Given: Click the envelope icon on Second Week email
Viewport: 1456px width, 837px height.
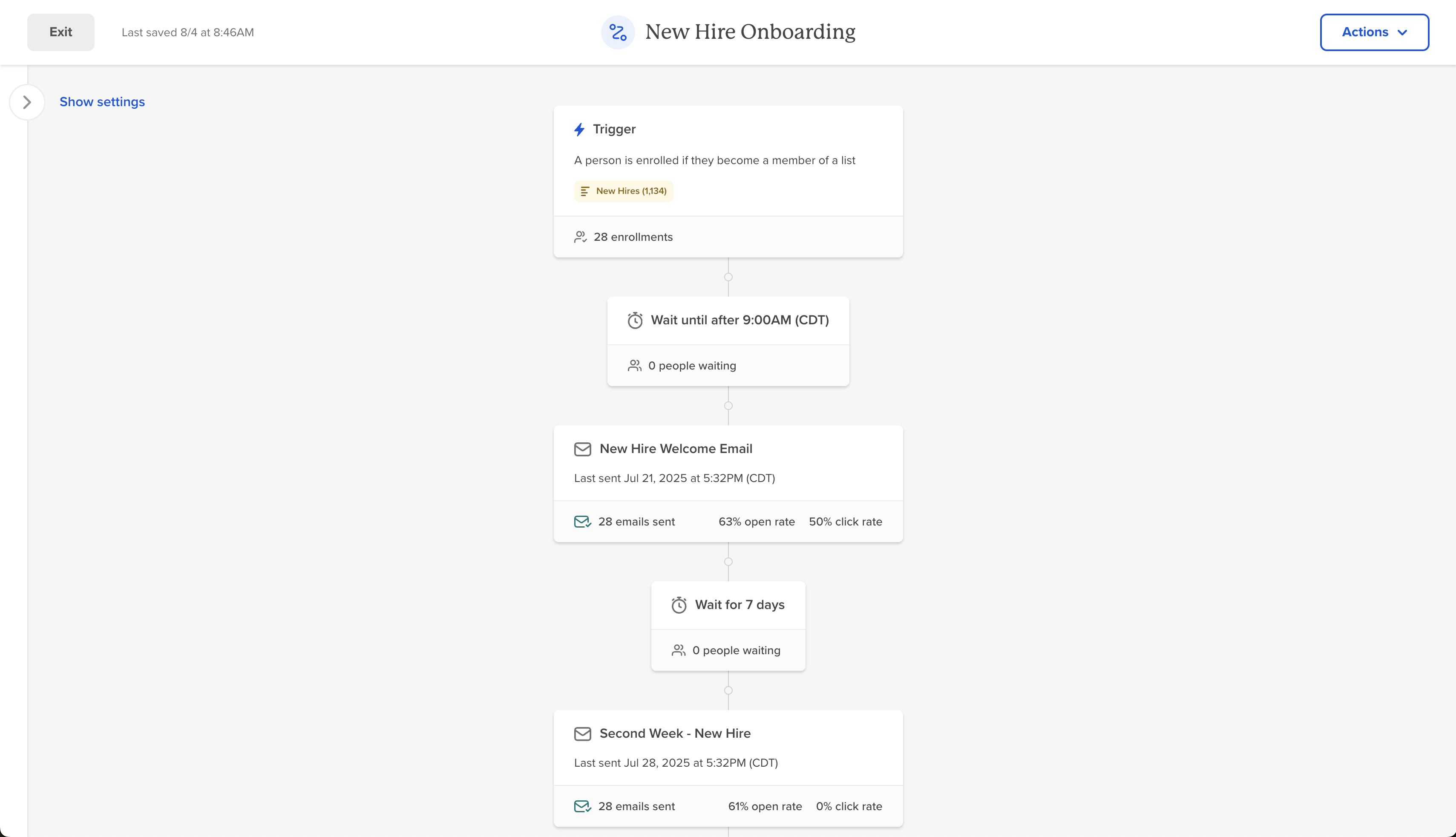Looking at the screenshot, I should point(582,733).
